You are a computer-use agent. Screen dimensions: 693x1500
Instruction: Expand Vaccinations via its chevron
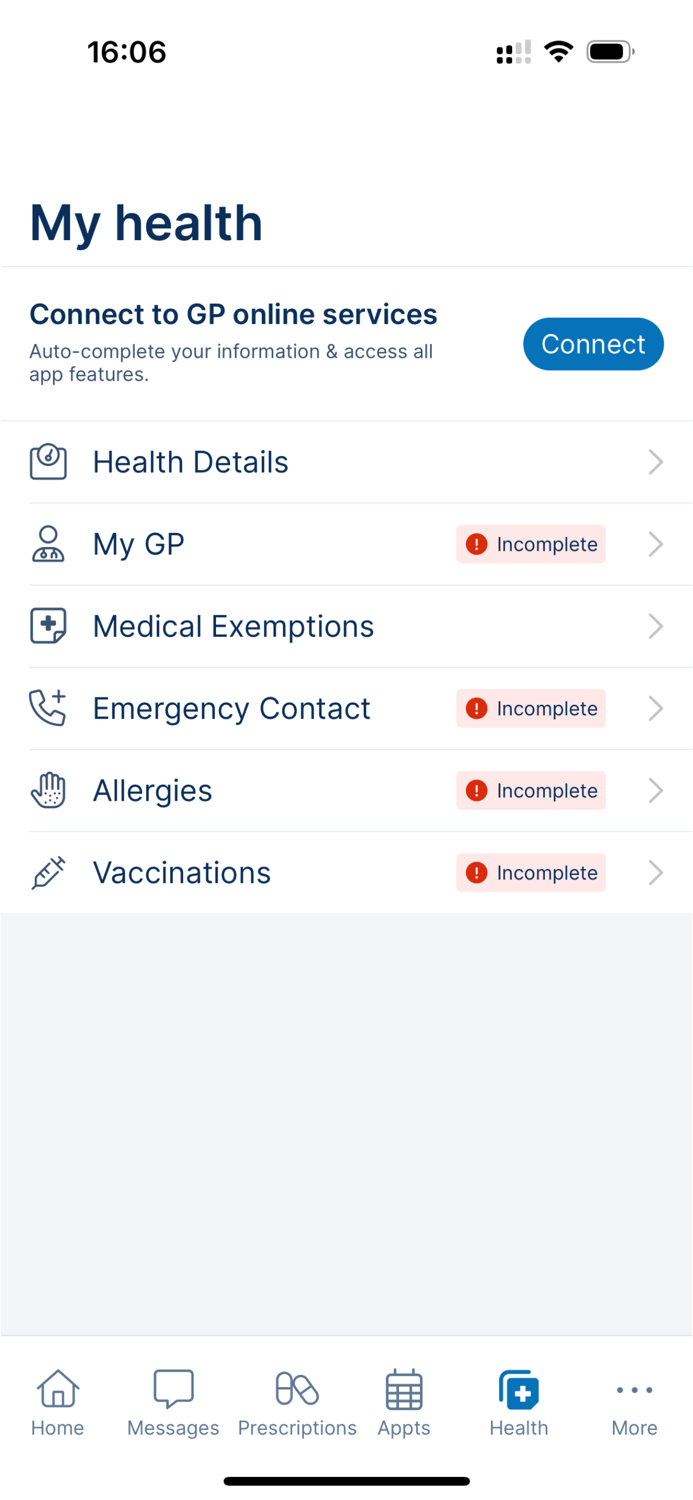point(655,872)
